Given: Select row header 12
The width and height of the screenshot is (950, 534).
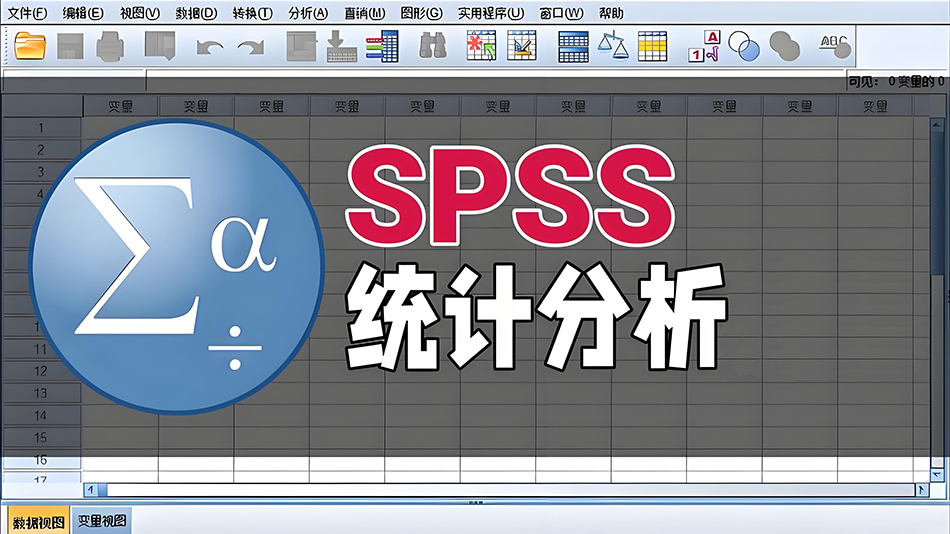Looking at the screenshot, I should pos(41,371).
